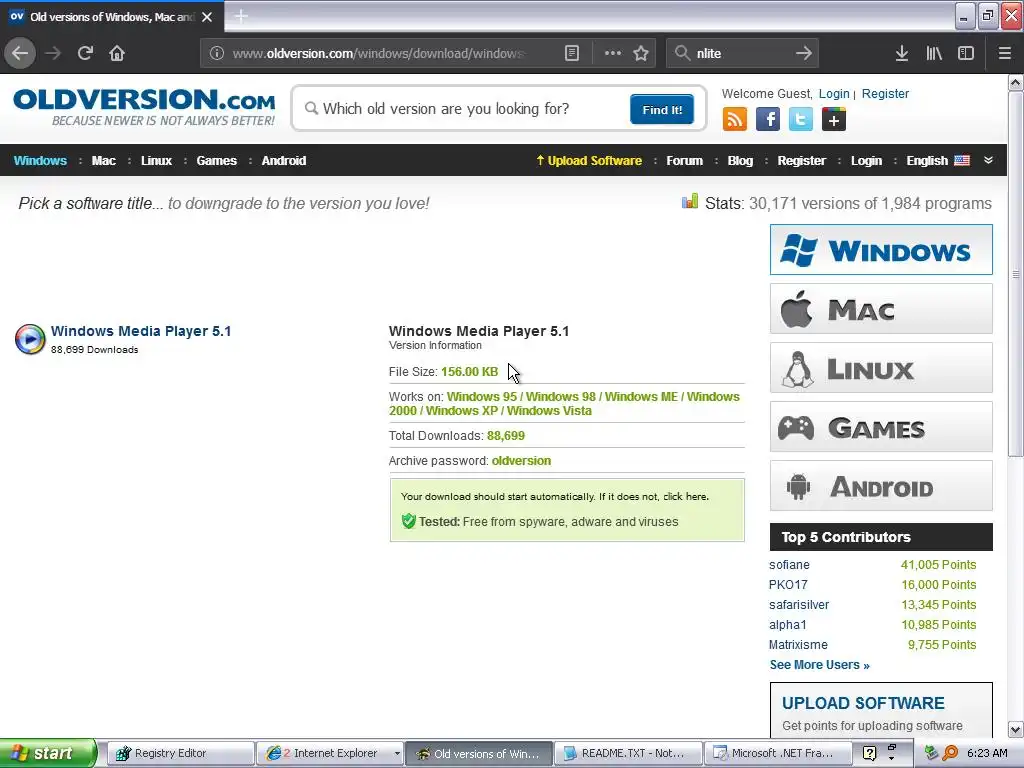Open contributor Matrixisme's profile
Screen dimensions: 1024x768
pos(798,645)
